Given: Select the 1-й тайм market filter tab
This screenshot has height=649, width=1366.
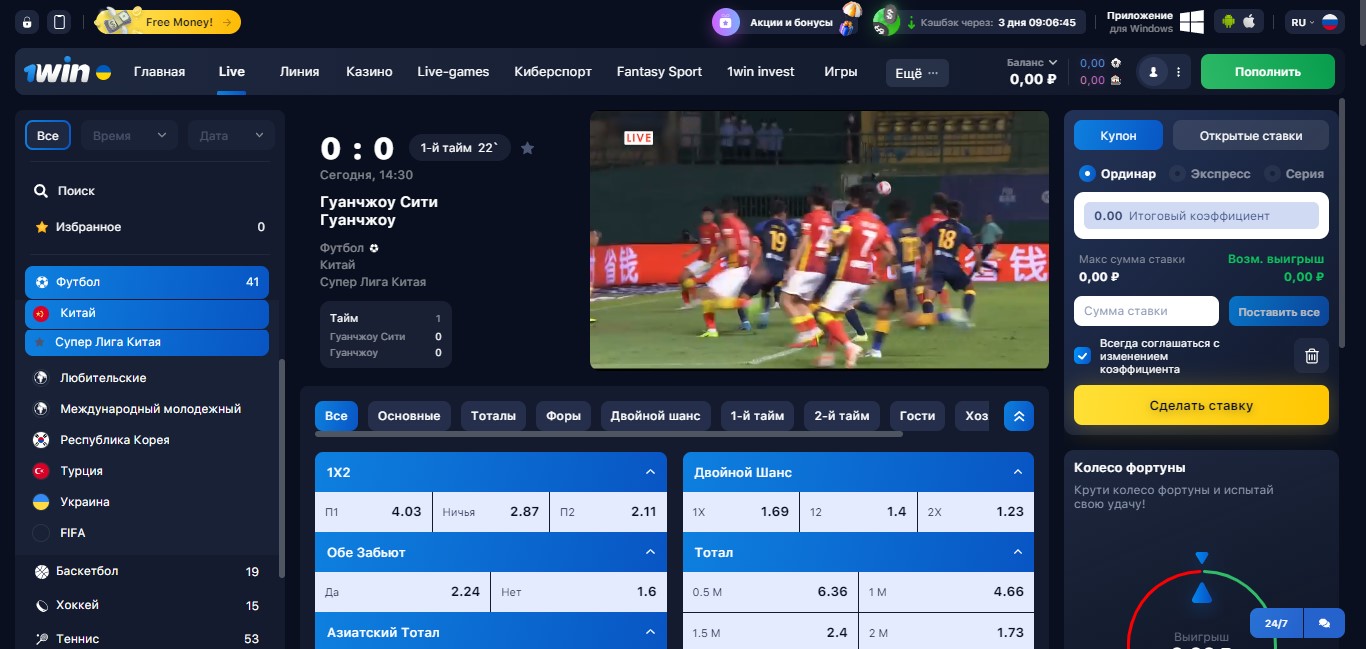Looking at the screenshot, I should (x=757, y=416).
